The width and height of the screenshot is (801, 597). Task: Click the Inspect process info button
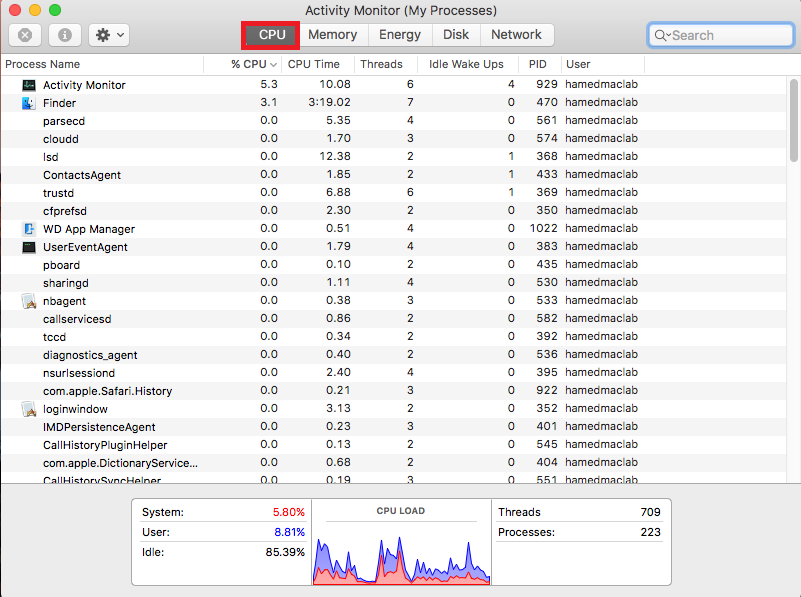click(64, 35)
